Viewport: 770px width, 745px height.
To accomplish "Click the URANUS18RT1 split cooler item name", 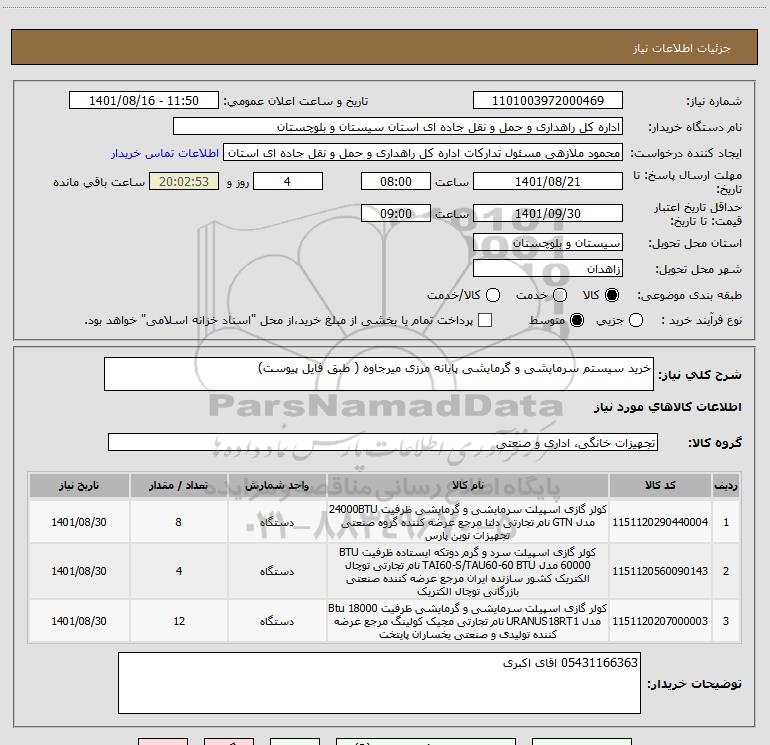I will 468,621.
